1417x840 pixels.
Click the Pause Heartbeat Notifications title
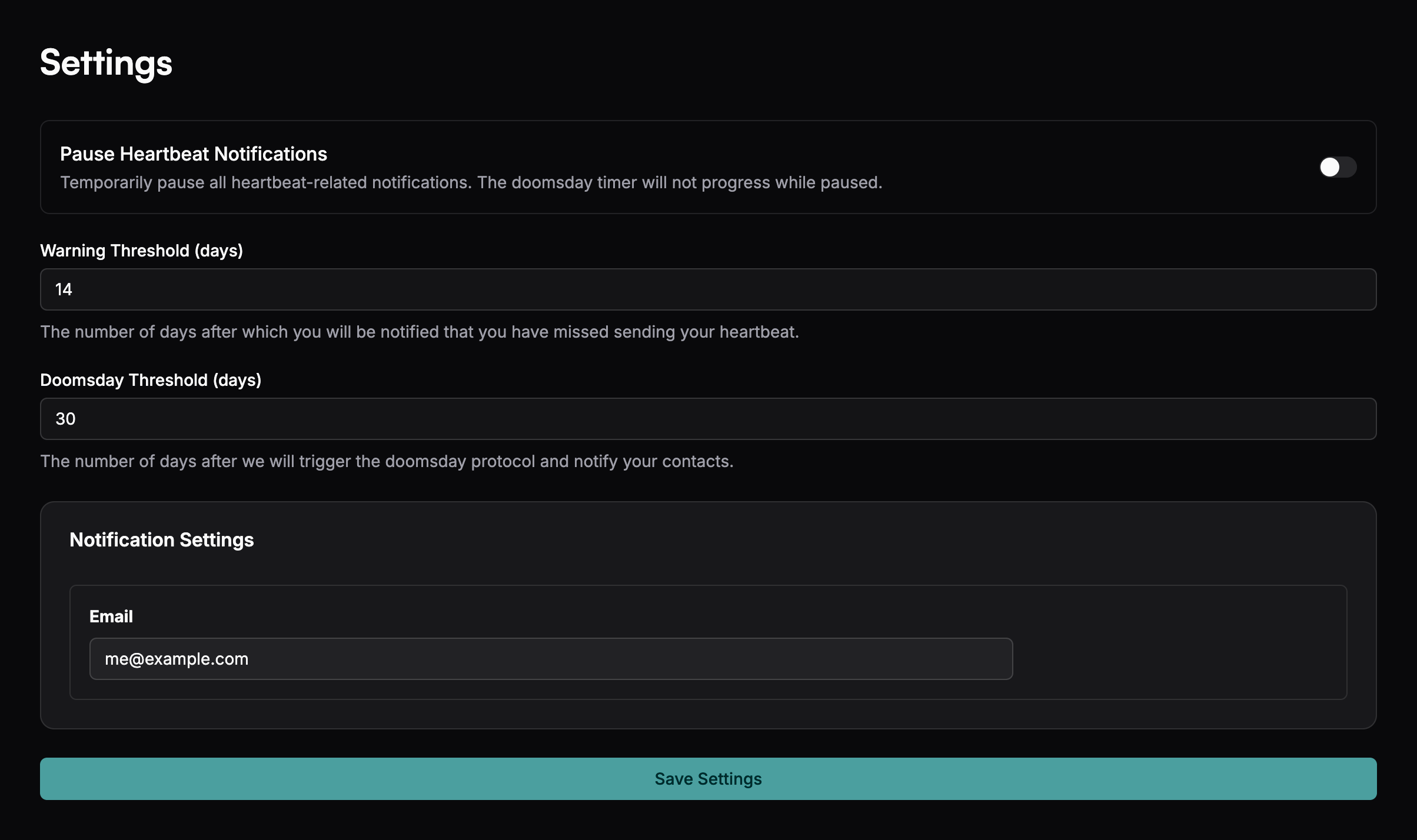click(x=193, y=154)
